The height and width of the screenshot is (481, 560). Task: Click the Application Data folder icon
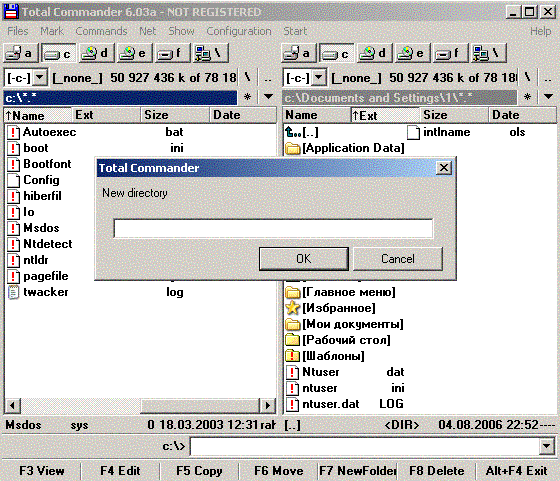pos(292,148)
